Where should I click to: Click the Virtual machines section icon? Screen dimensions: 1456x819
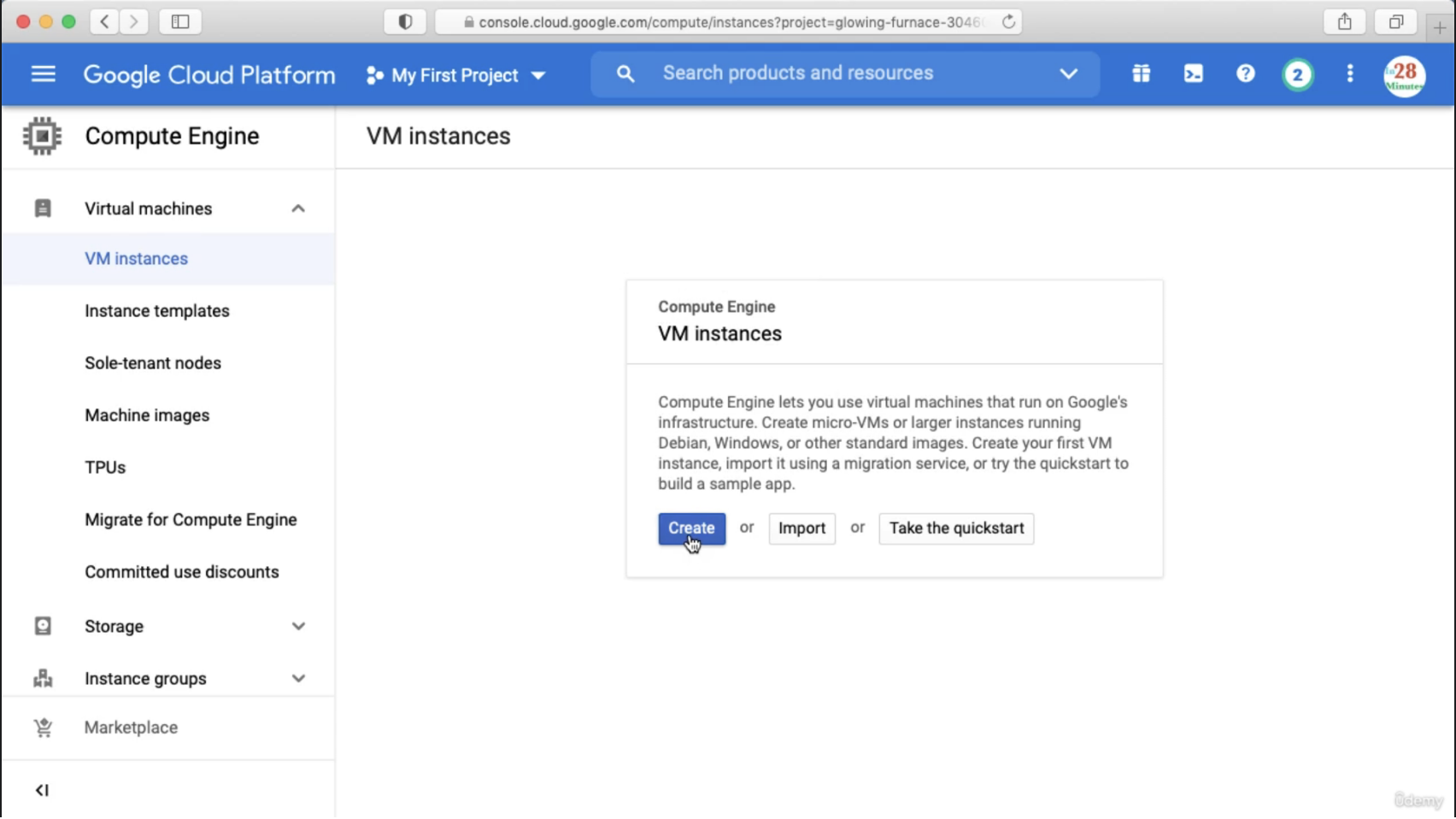click(x=43, y=209)
